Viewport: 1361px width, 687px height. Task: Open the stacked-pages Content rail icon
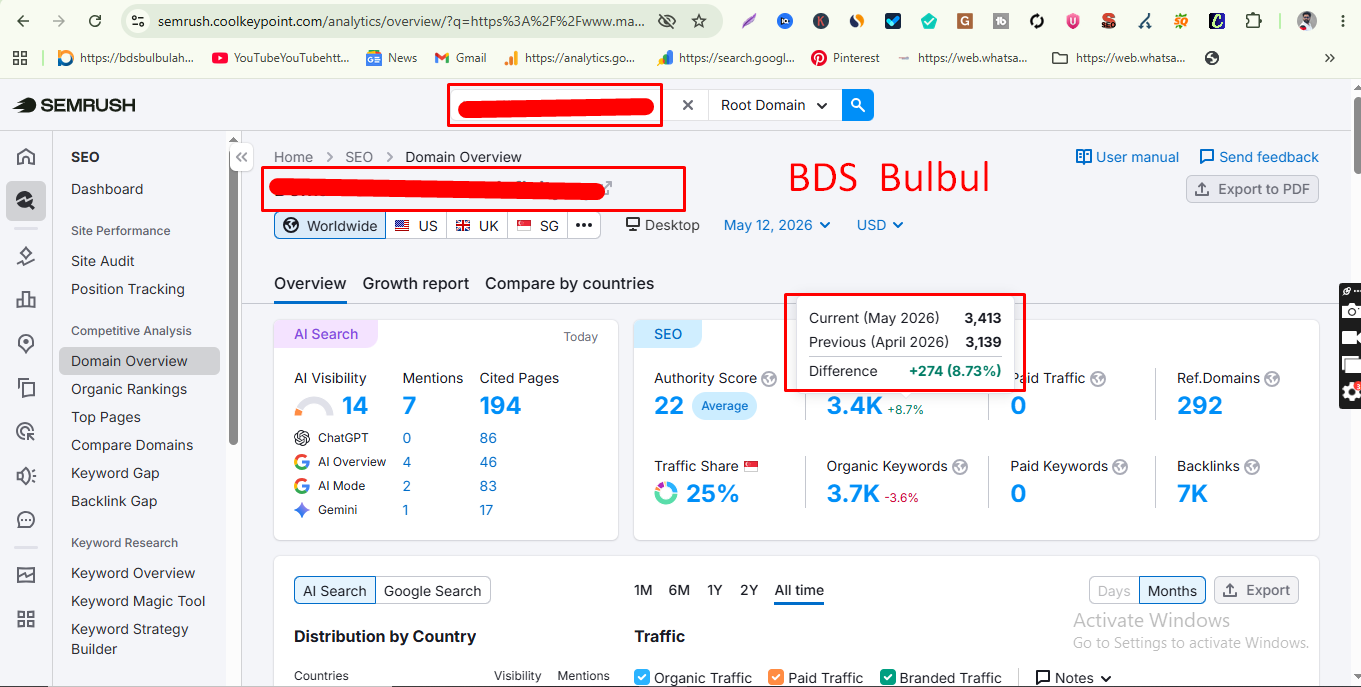point(26,387)
